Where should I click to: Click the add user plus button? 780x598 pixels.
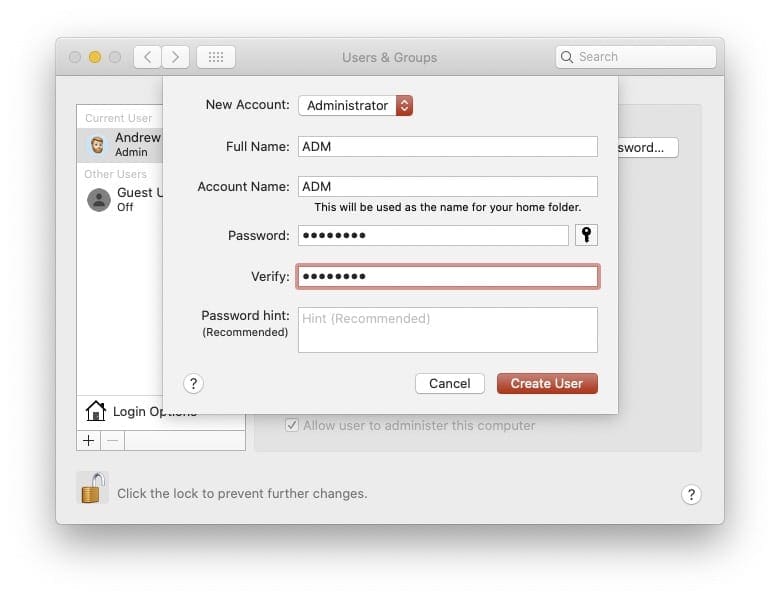coord(89,441)
